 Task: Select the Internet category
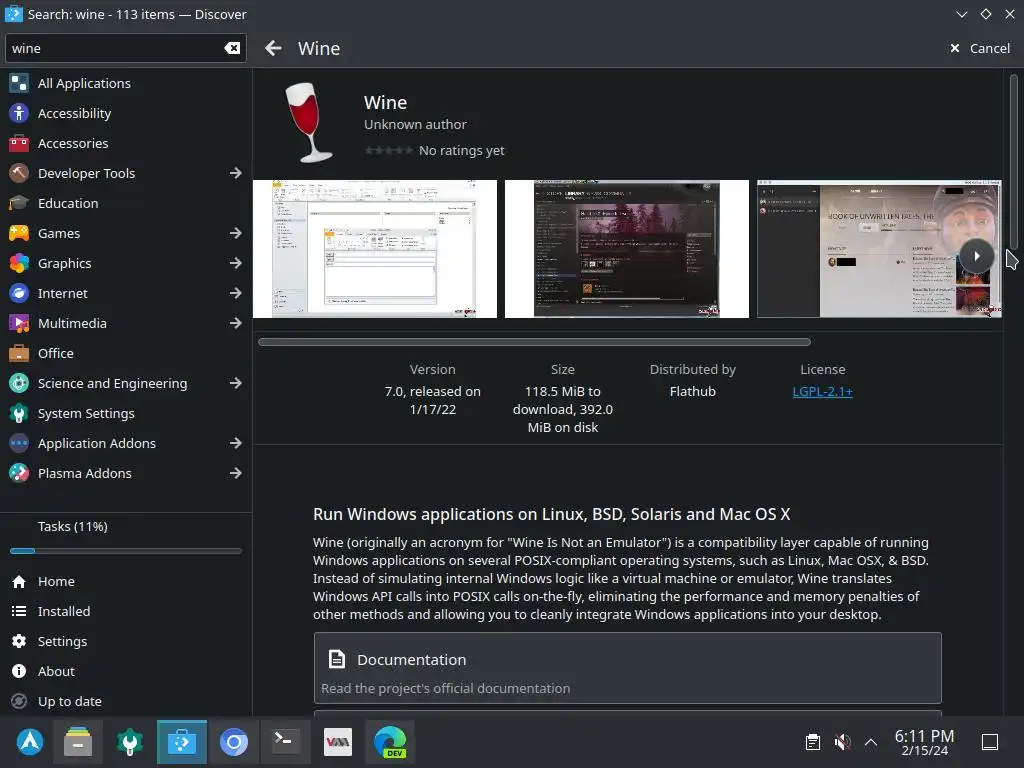(x=126, y=293)
